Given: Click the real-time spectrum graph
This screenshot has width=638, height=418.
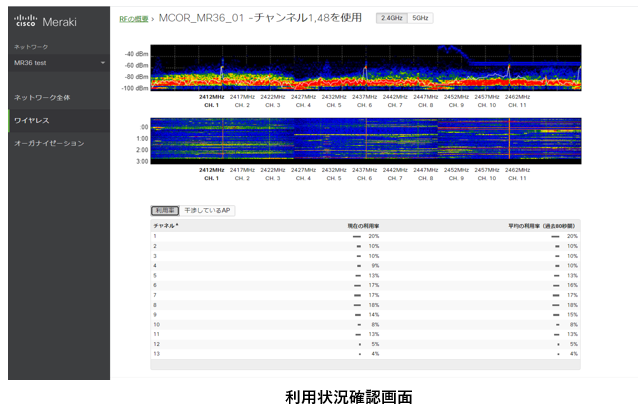Looking at the screenshot, I should coord(366,68).
